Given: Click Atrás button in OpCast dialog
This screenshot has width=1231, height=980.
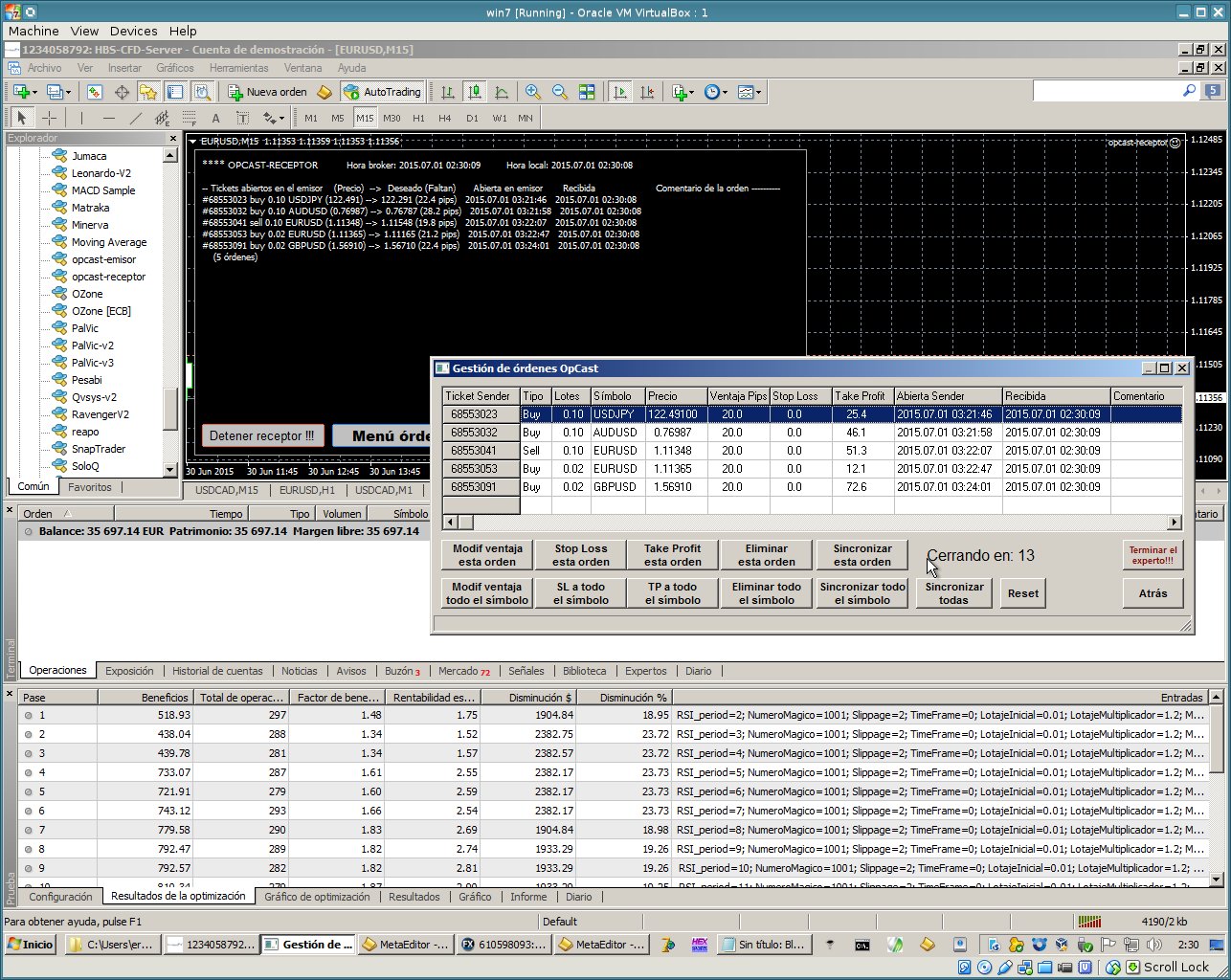Looking at the screenshot, I should (1153, 593).
